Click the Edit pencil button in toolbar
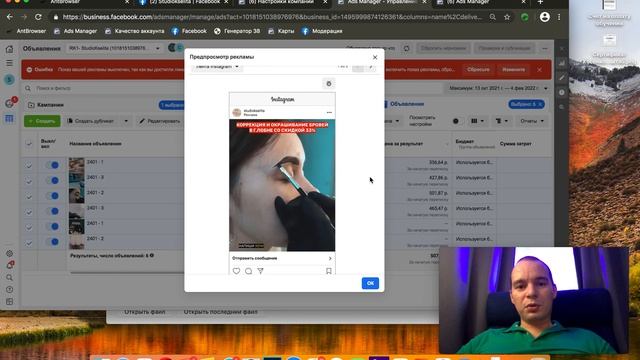This screenshot has width=640, height=360. pyautogui.click(x=159, y=121)
